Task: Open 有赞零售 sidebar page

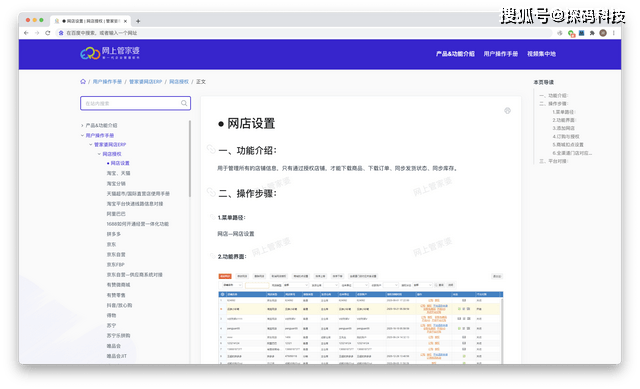Action: 116,295
